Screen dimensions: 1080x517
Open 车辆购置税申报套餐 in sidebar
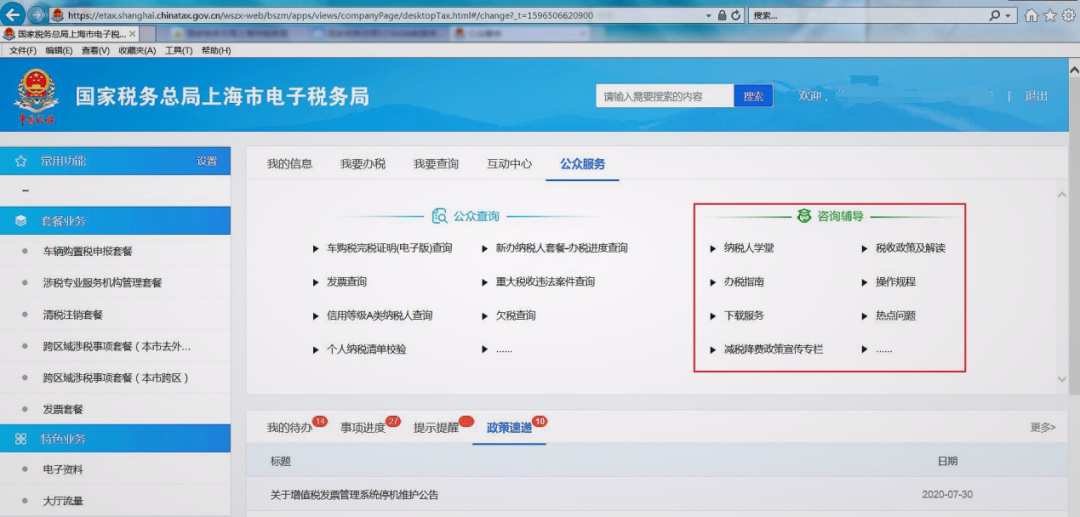pyautogui.click(x=87, y=251)
